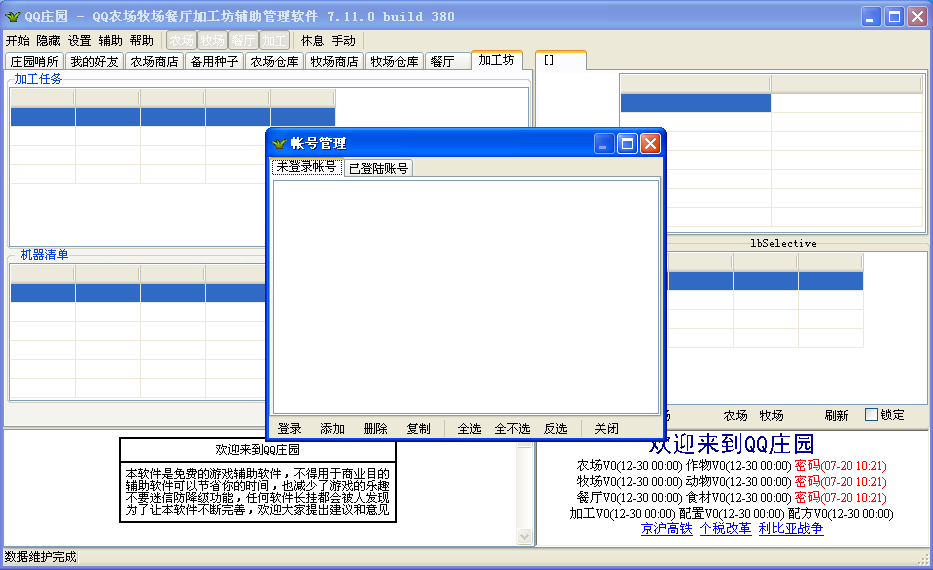This screenshot has width=933, height=570.
Task: Open the 隐藏 menu
Action: (48, 40)
